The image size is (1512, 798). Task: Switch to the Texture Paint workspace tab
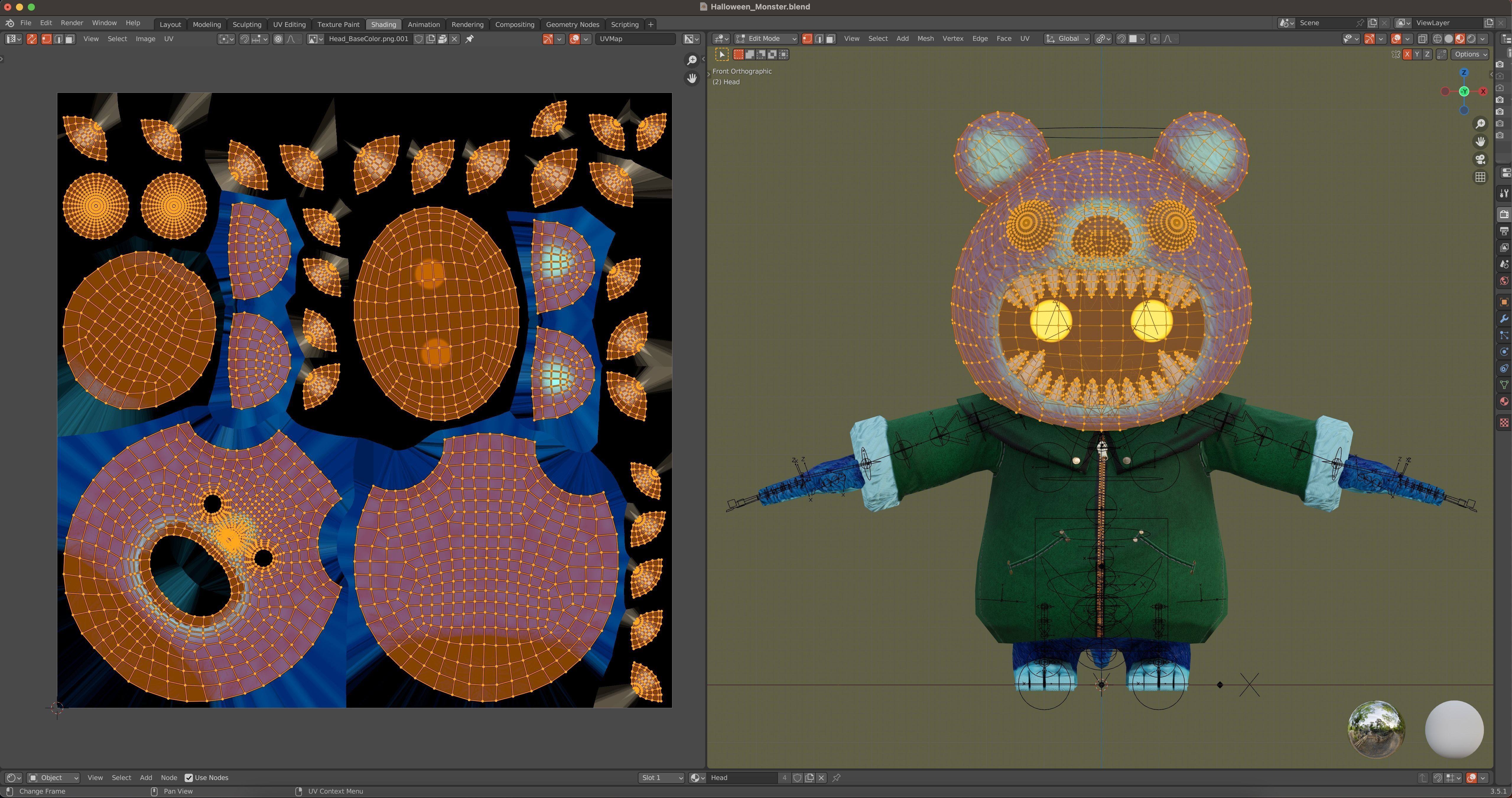(x=338, y=24)
